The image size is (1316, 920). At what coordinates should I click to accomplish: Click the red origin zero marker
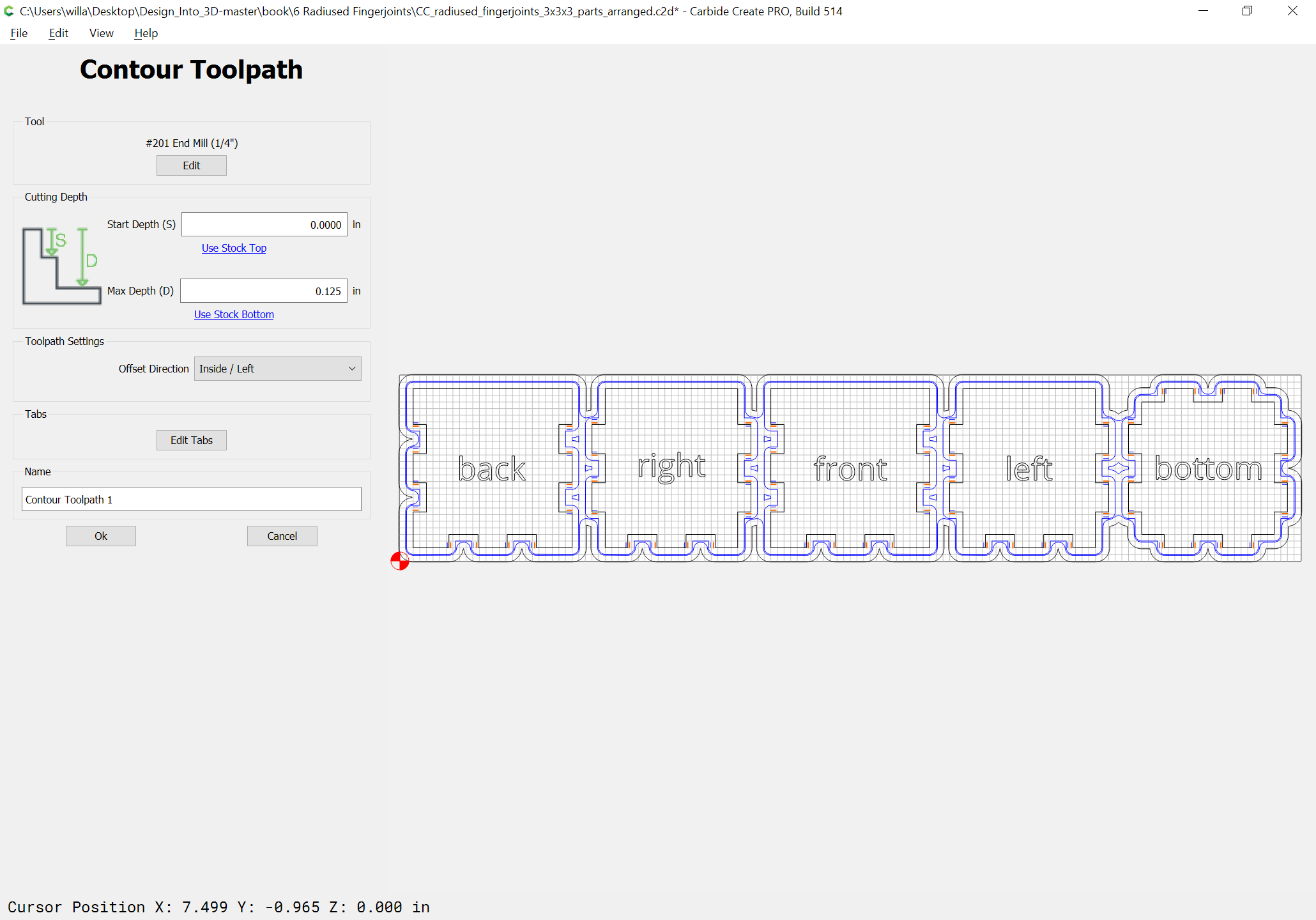point(400,561)
